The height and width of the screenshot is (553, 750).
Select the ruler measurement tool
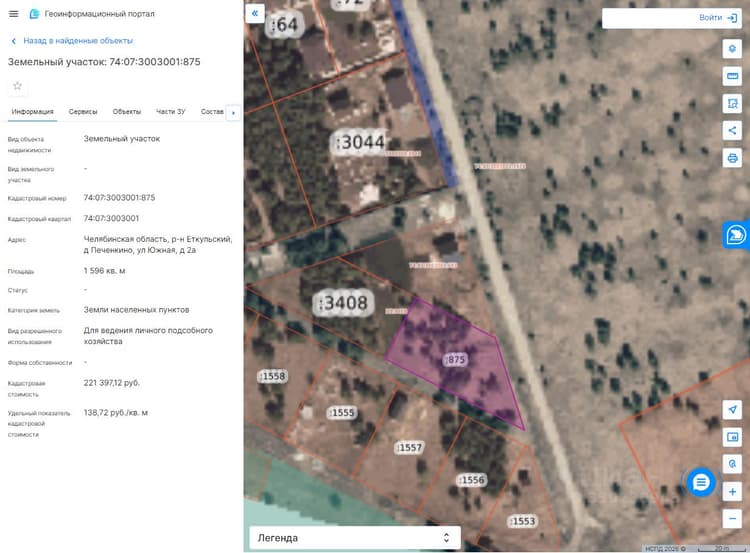732,76
